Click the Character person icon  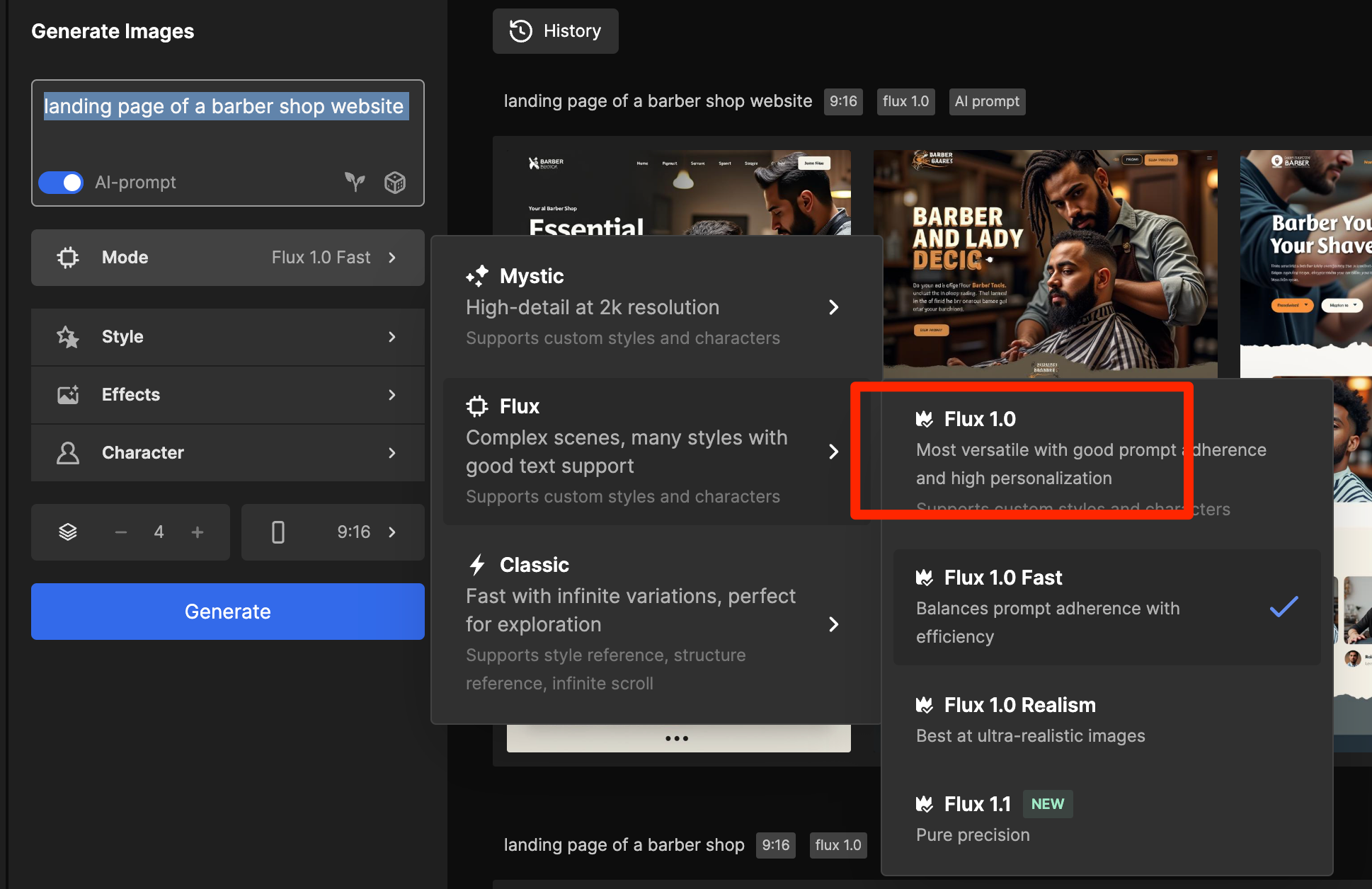[68, 453]
